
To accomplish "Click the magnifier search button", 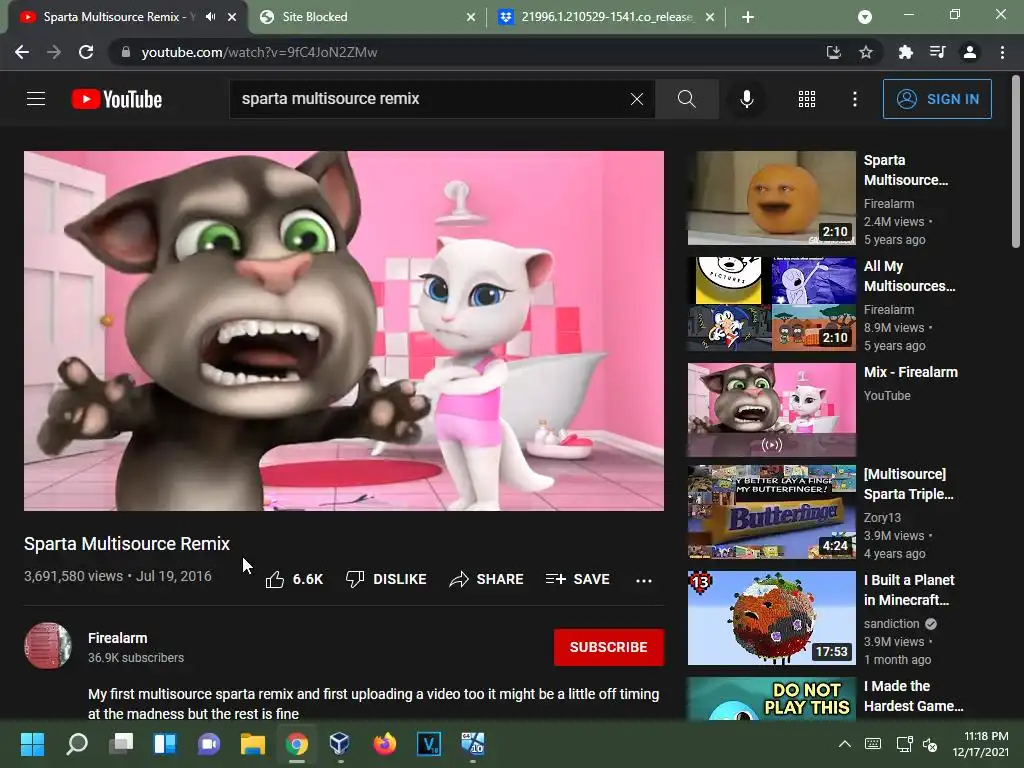I will click(x=686, y=99).
